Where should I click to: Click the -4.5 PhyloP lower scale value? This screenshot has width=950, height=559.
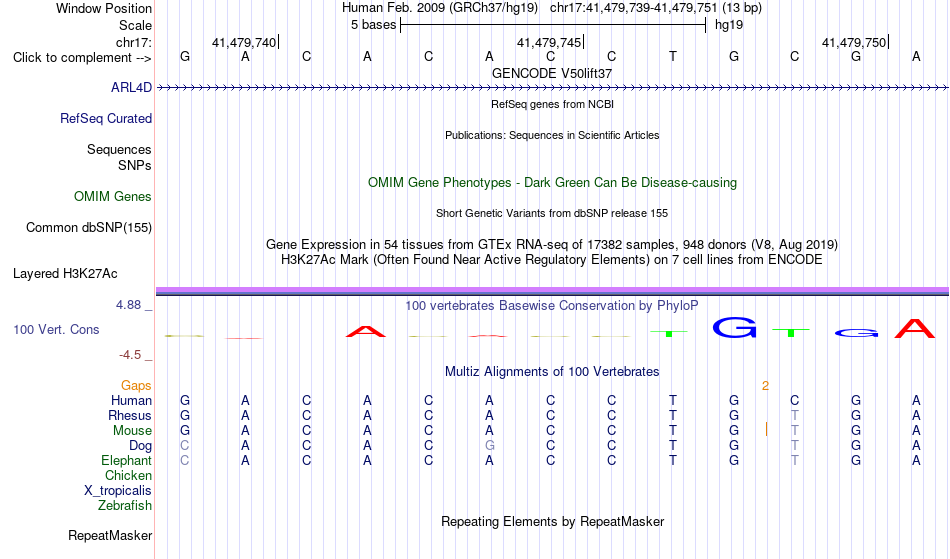tap(130, 354)
